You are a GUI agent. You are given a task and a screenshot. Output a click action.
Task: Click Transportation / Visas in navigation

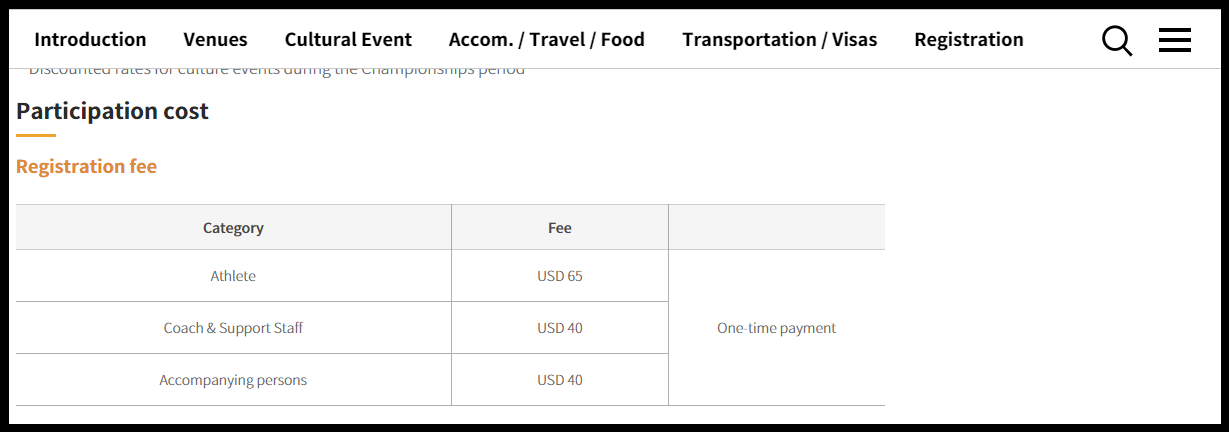(x=779, y=40)
